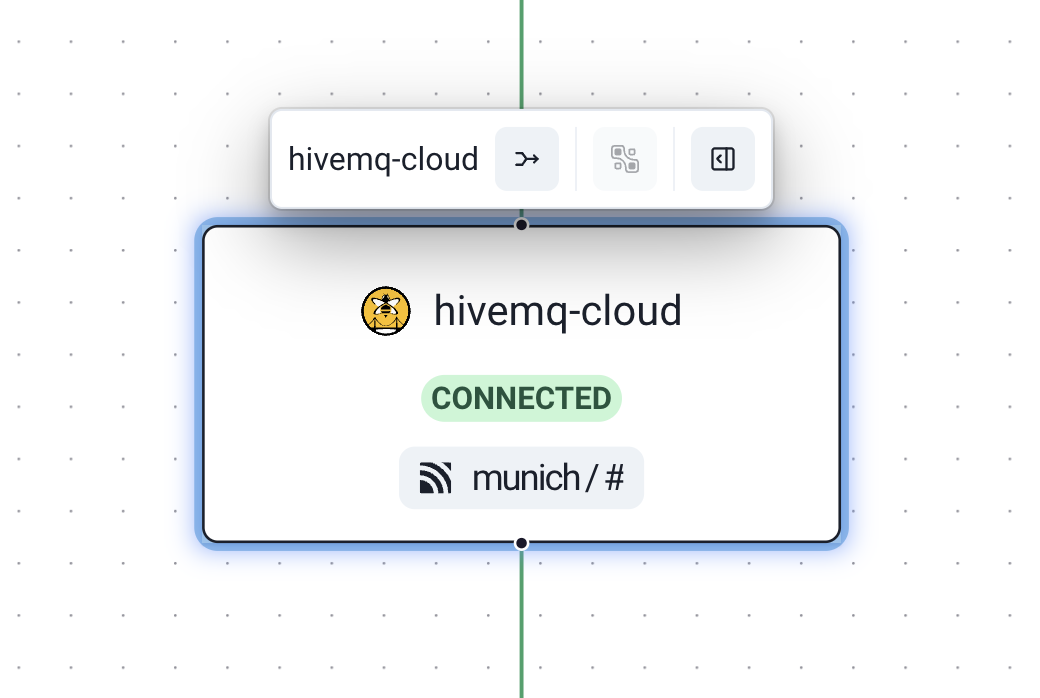
Task: Open the side panel icon in toolbar
Action: tap(722, 159)
